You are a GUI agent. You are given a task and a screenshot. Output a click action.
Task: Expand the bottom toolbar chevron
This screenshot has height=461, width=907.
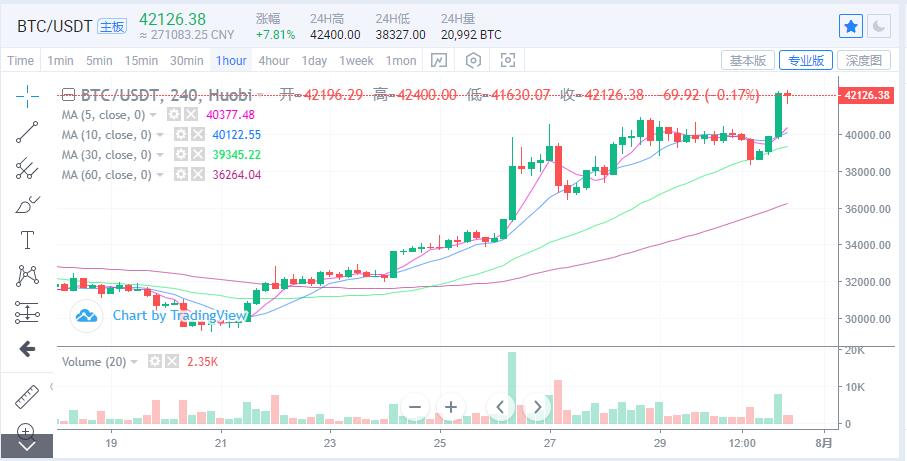click(27, 446)
